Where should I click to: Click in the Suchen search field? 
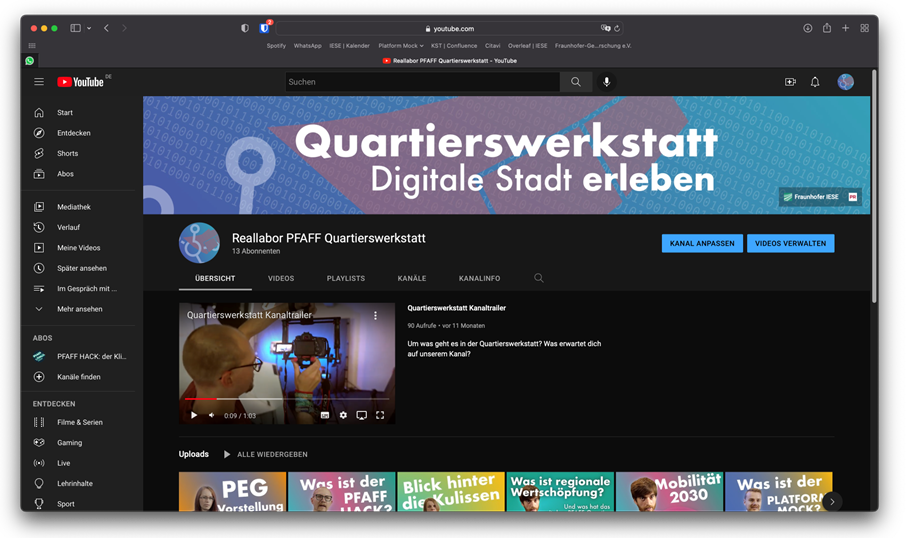(422, 82)
